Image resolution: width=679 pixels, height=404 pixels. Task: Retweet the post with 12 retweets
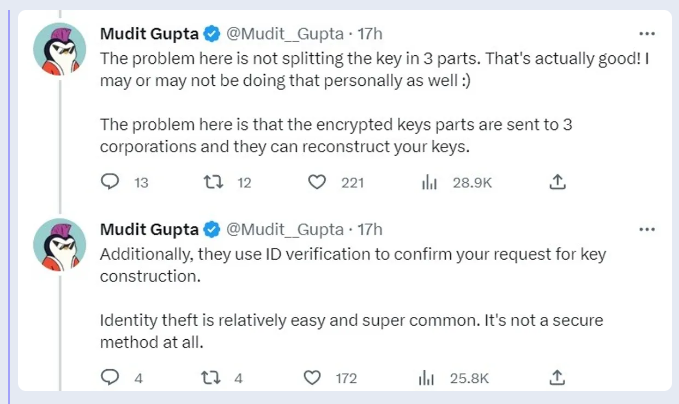(213, 182)
